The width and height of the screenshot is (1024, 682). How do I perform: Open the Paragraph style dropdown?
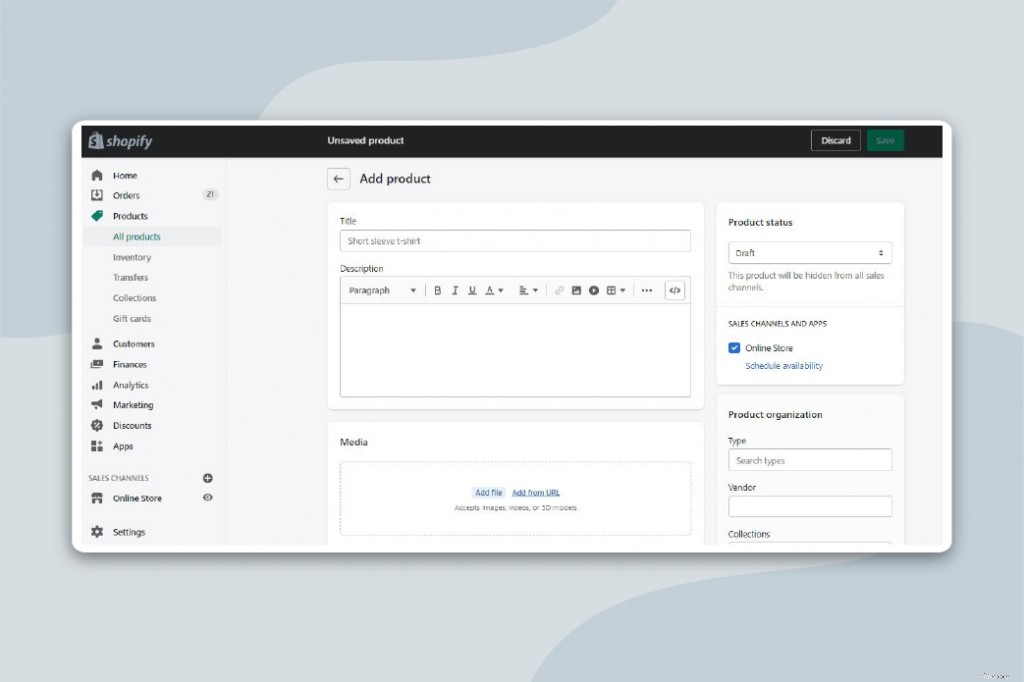[x=380, y=290]
